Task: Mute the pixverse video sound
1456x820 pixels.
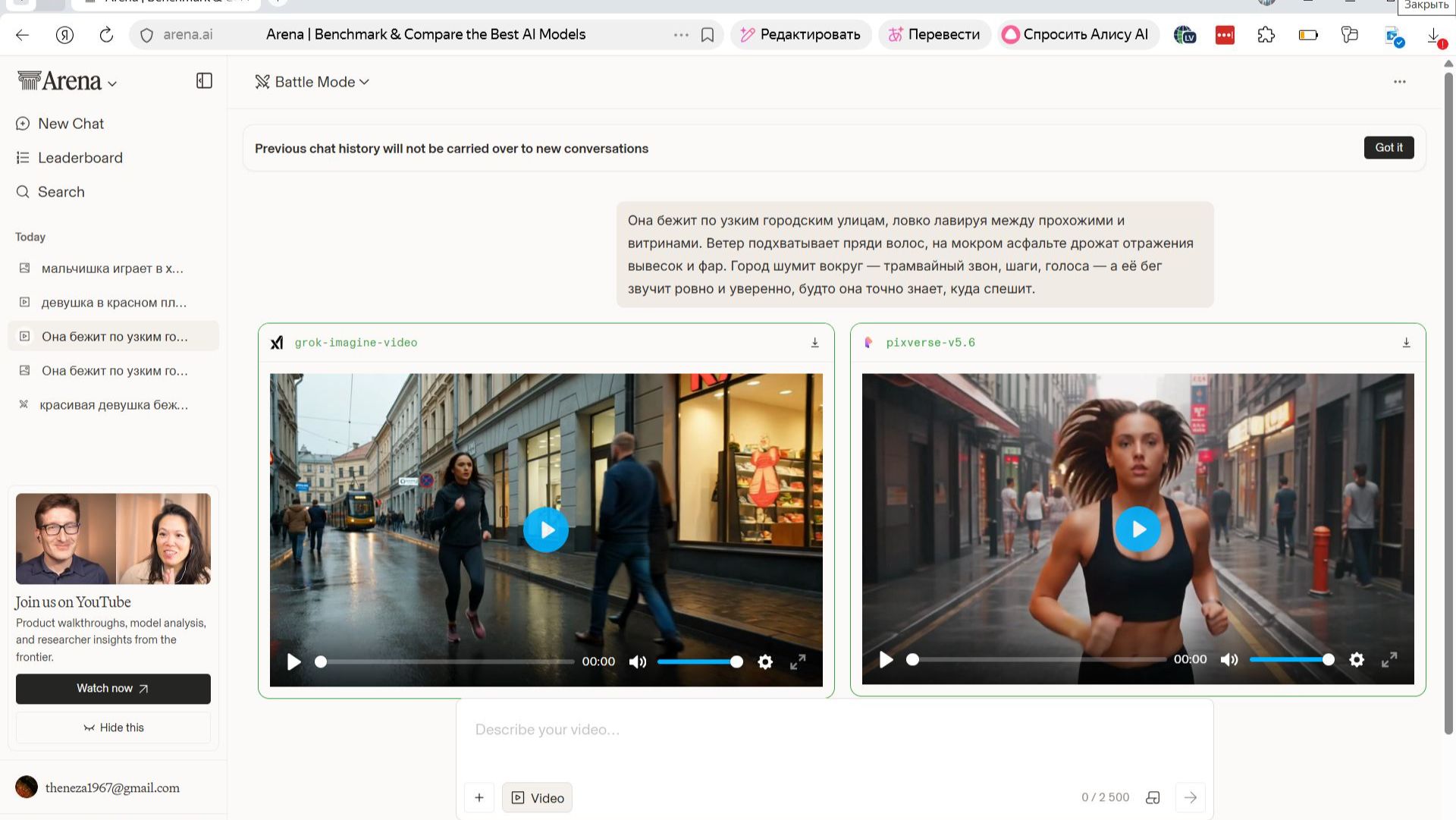Action: pyautogui.click(x=1229, y=660)
